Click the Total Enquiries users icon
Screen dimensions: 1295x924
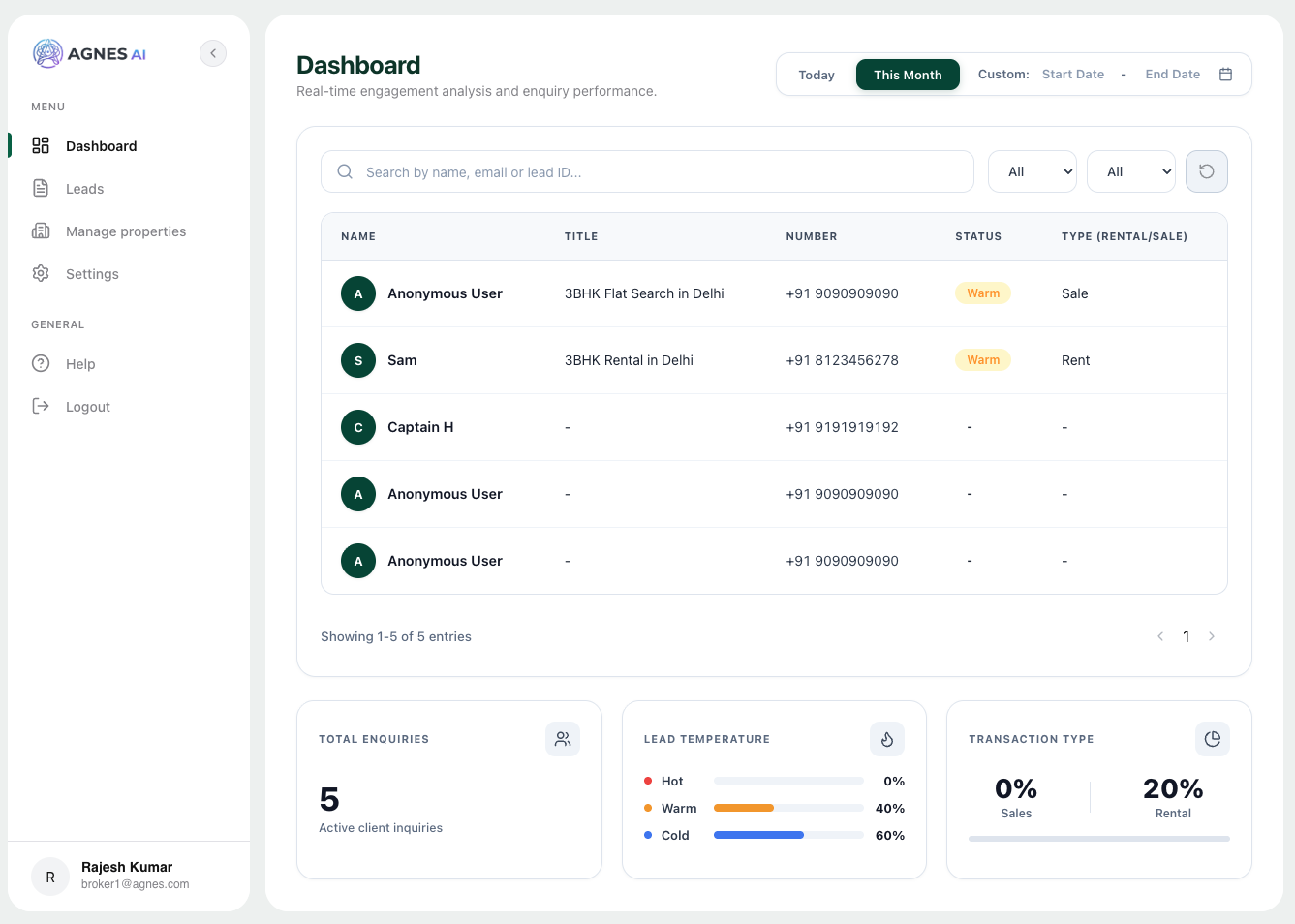pyautogui.click(x=563, y=739)
